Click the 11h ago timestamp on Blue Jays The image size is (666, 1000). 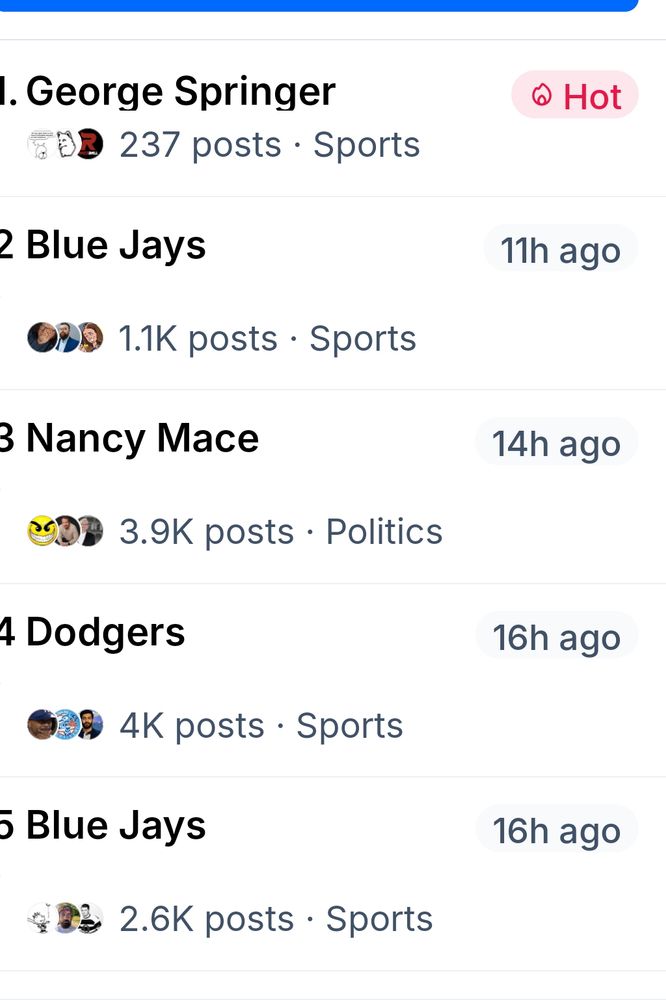[560, 249]
